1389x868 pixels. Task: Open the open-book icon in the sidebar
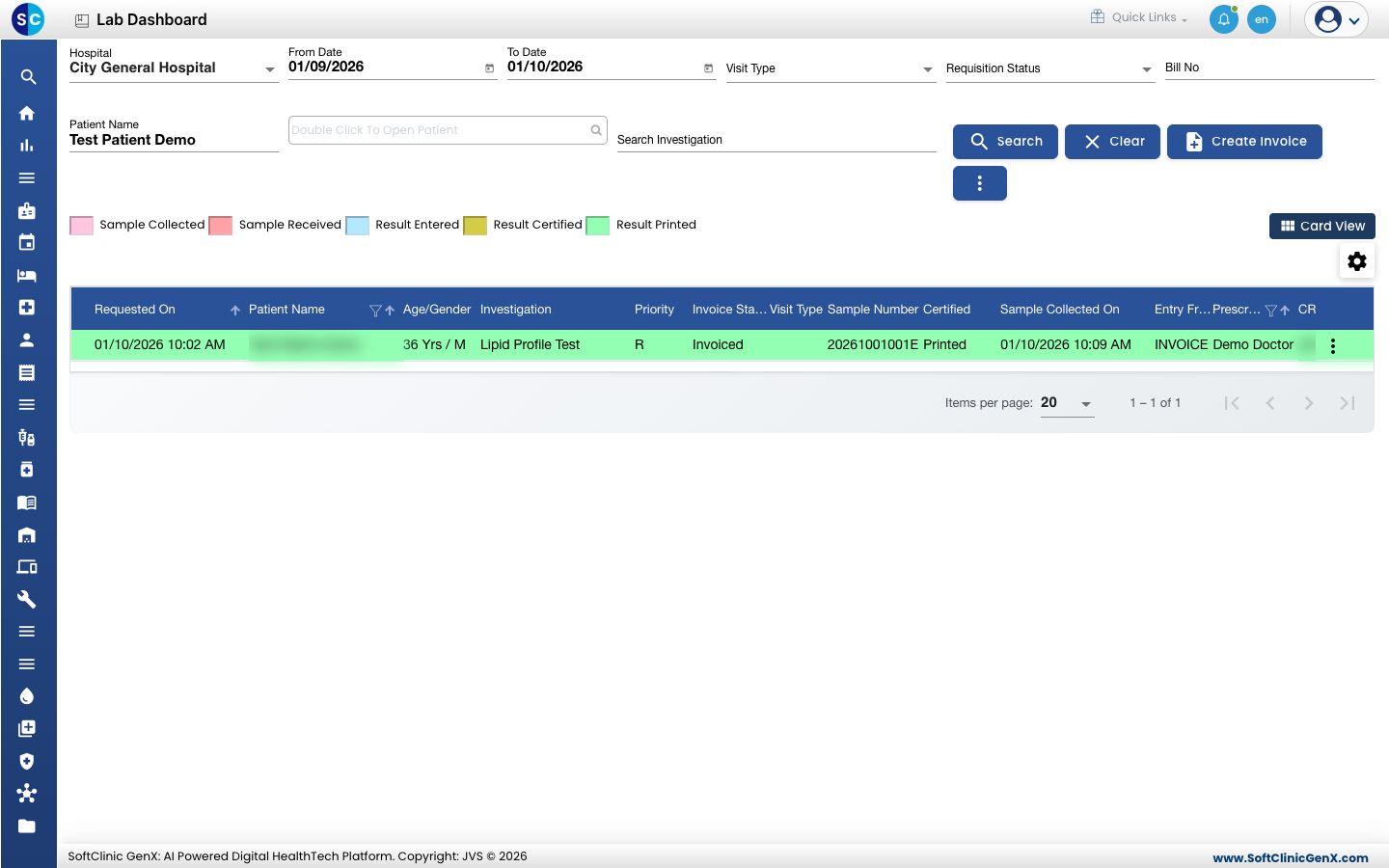(27, 502)
